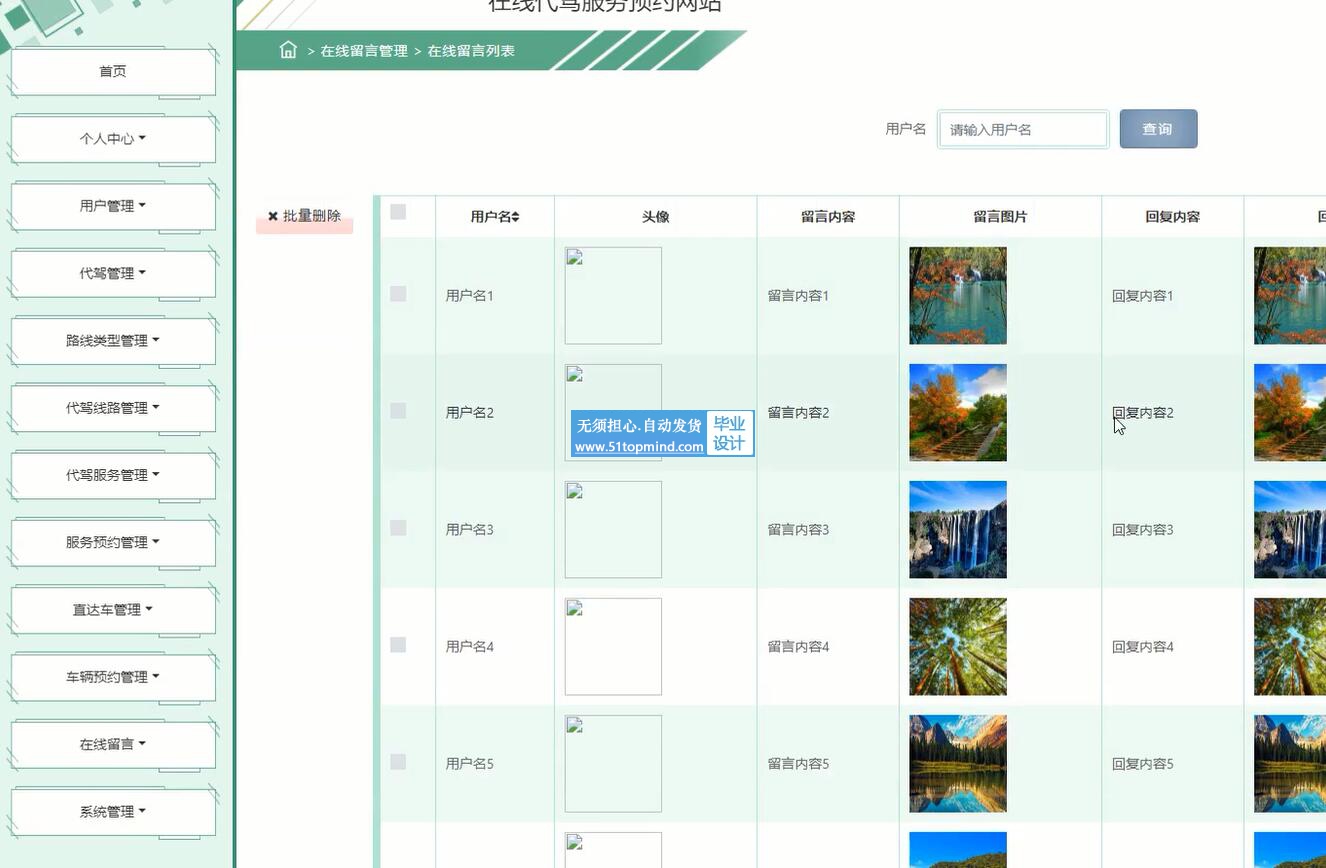Expand the 用户管理 sidebar menu
Image resolution: width=1326 pixels, height=868 pixels.
(113, 206)
